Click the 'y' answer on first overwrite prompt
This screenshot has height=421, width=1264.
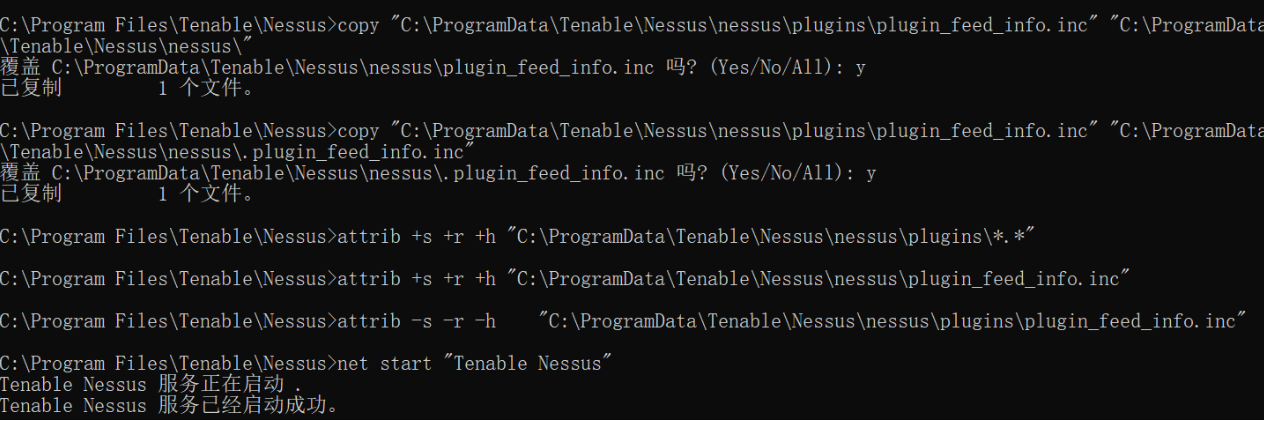(x=860, y=68)
